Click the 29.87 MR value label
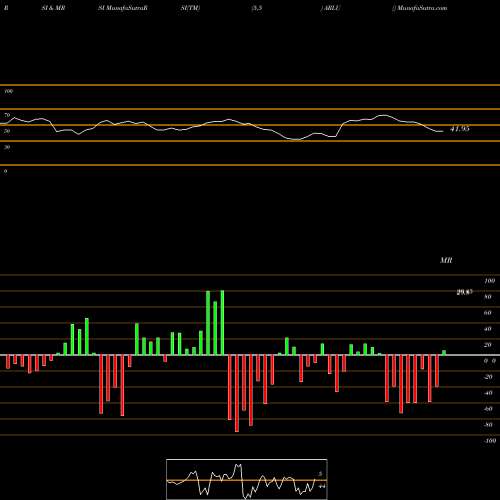The image size is (500, 500). pos(464,292)
